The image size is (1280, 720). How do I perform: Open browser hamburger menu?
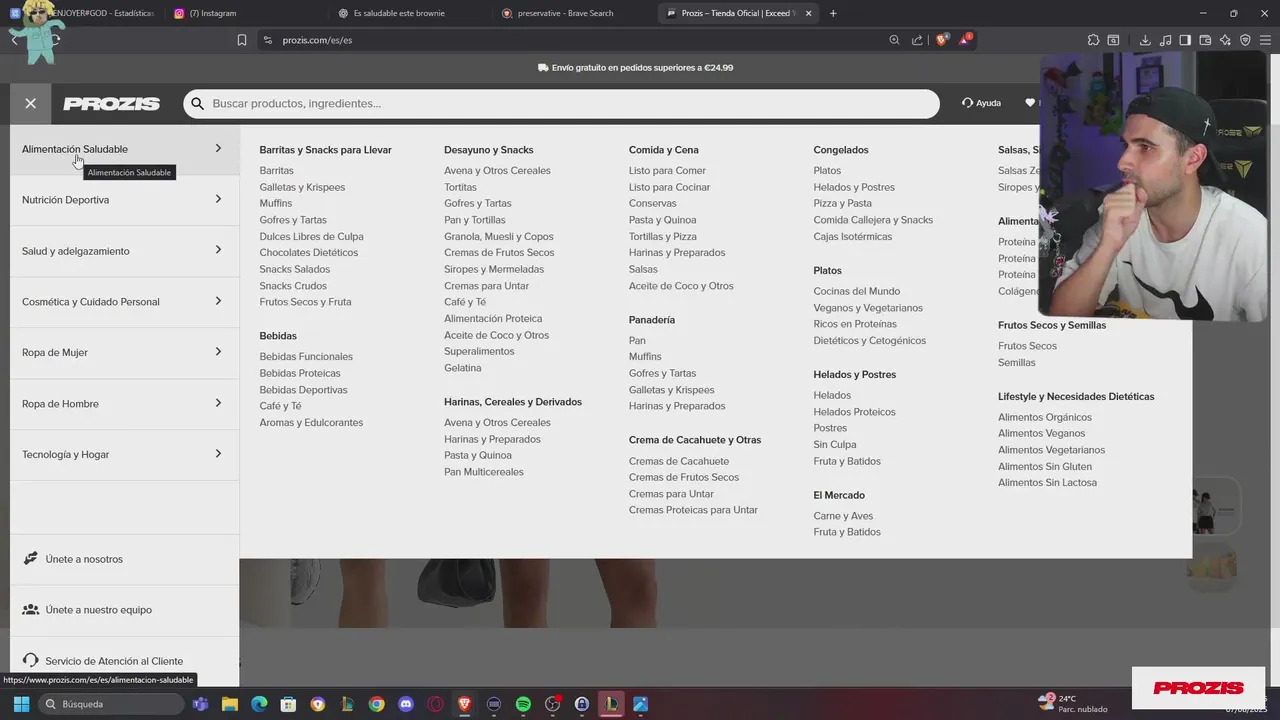click(1265, 40)
